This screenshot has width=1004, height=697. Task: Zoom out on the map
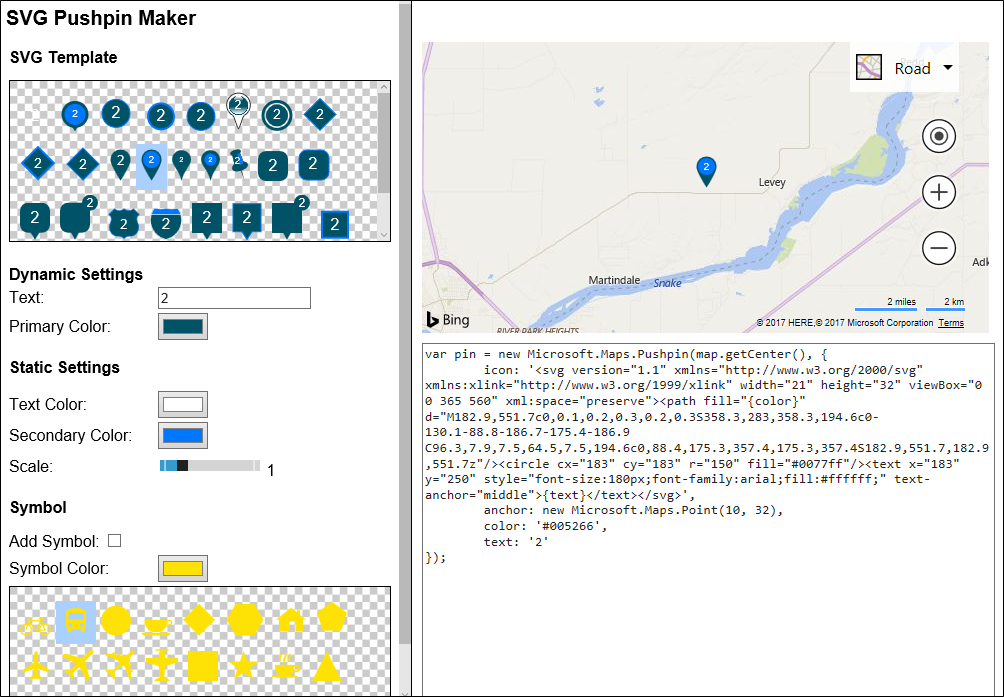(938, 247)
